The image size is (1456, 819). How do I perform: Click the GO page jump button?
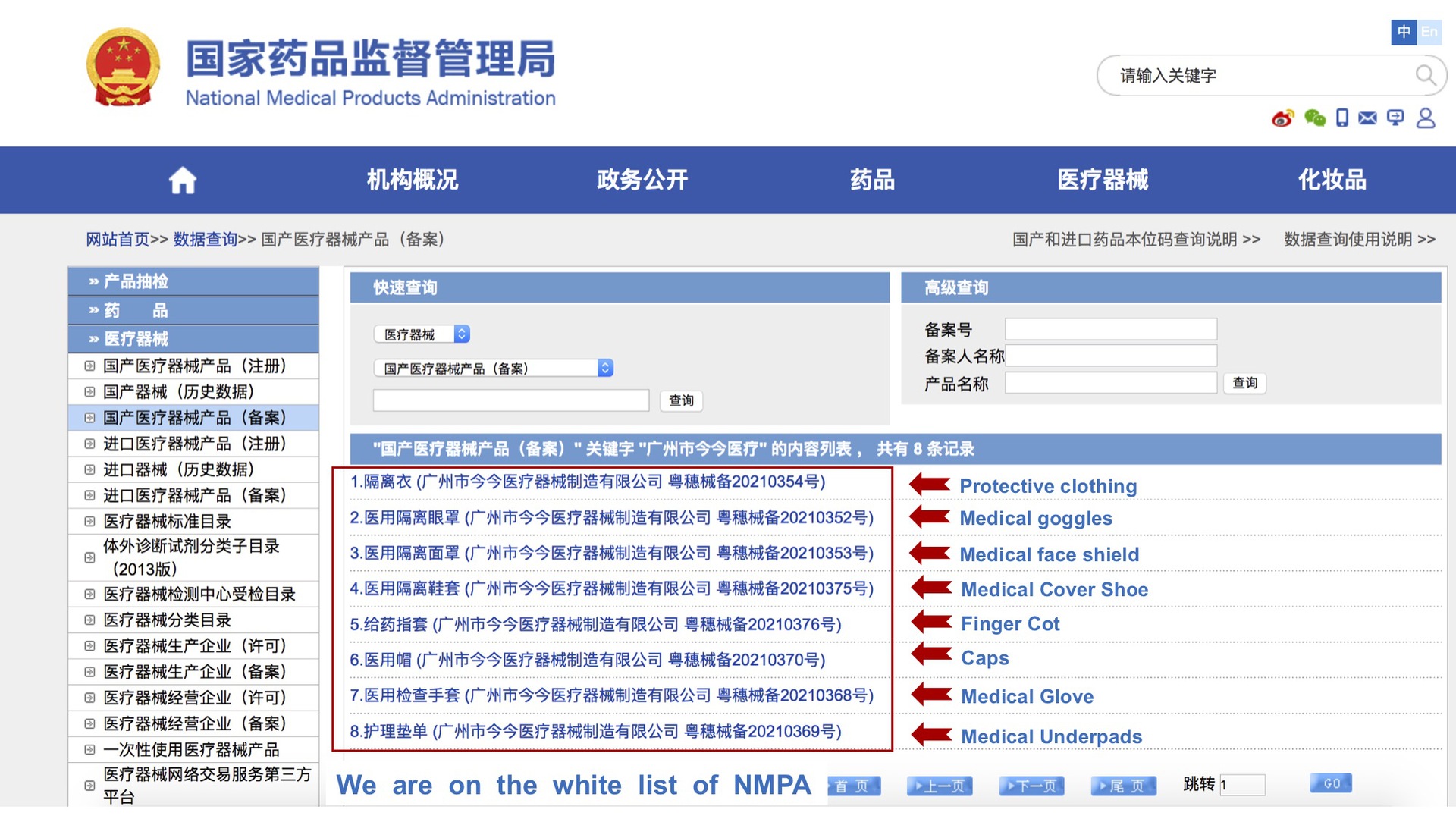pyautogui.click(x=1331, y=783)
